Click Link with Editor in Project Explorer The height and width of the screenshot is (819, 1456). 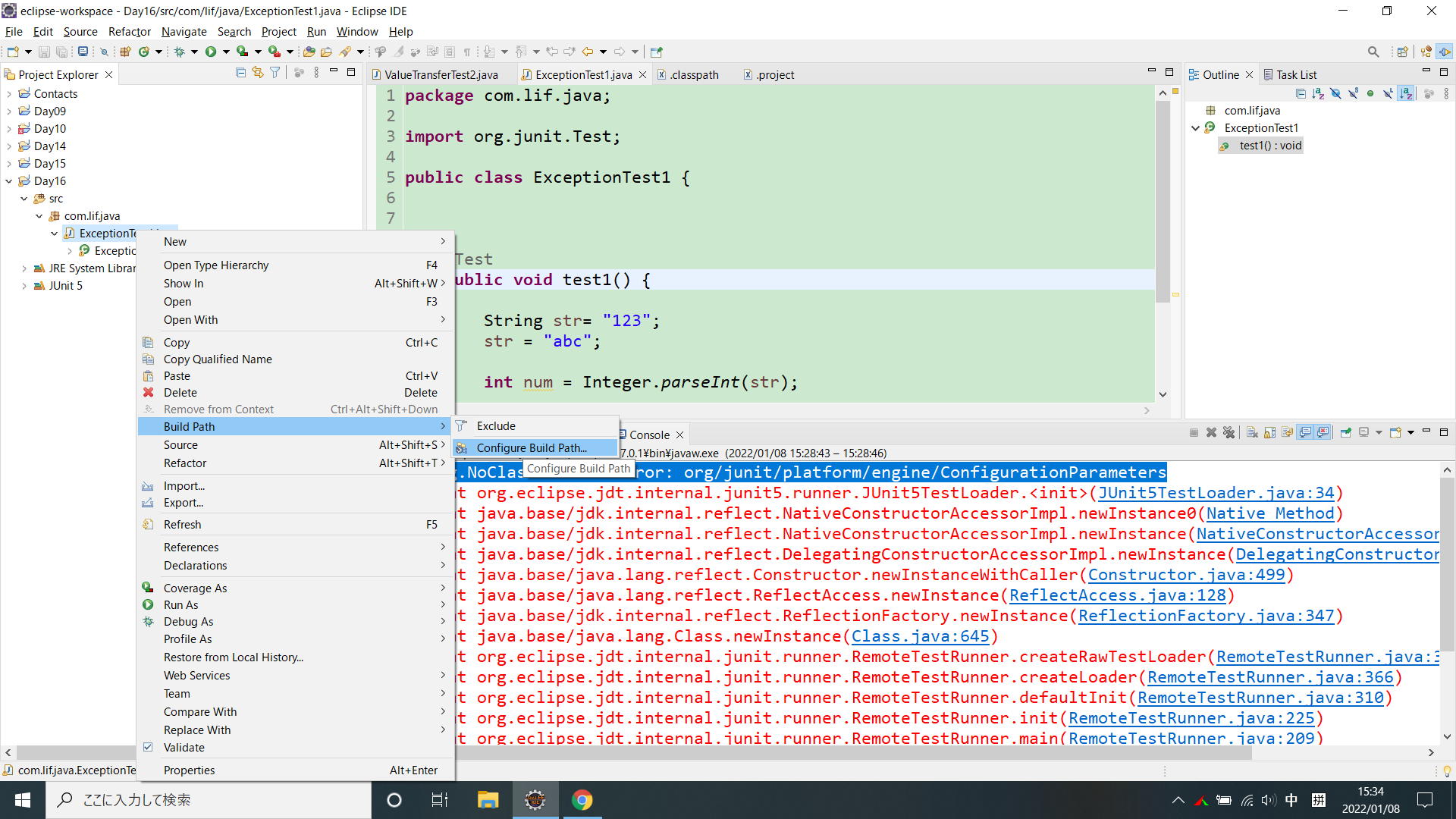pyautogui.click(x=258, y=73)
